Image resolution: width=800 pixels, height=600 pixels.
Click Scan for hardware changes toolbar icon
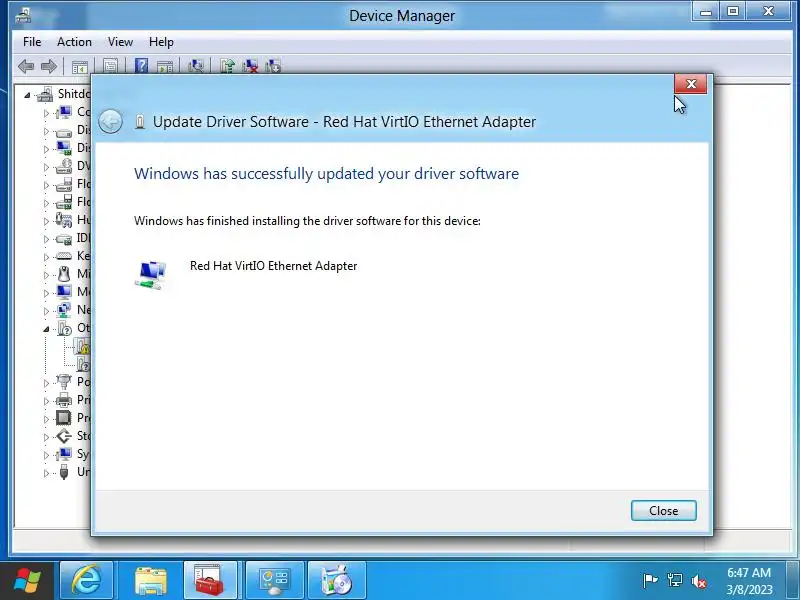(x=196, y=66)
